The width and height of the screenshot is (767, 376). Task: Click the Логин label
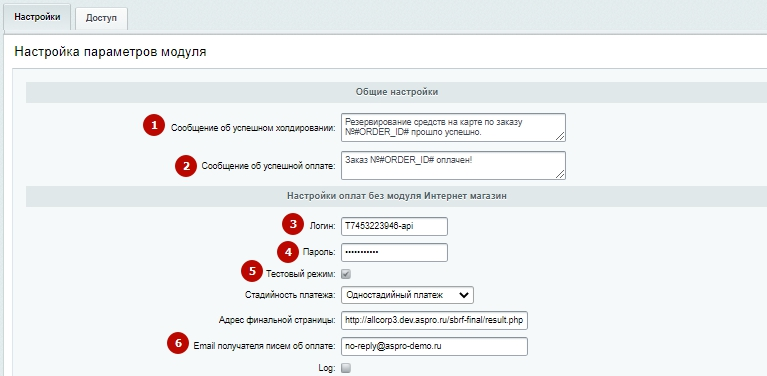coord(323,226)
